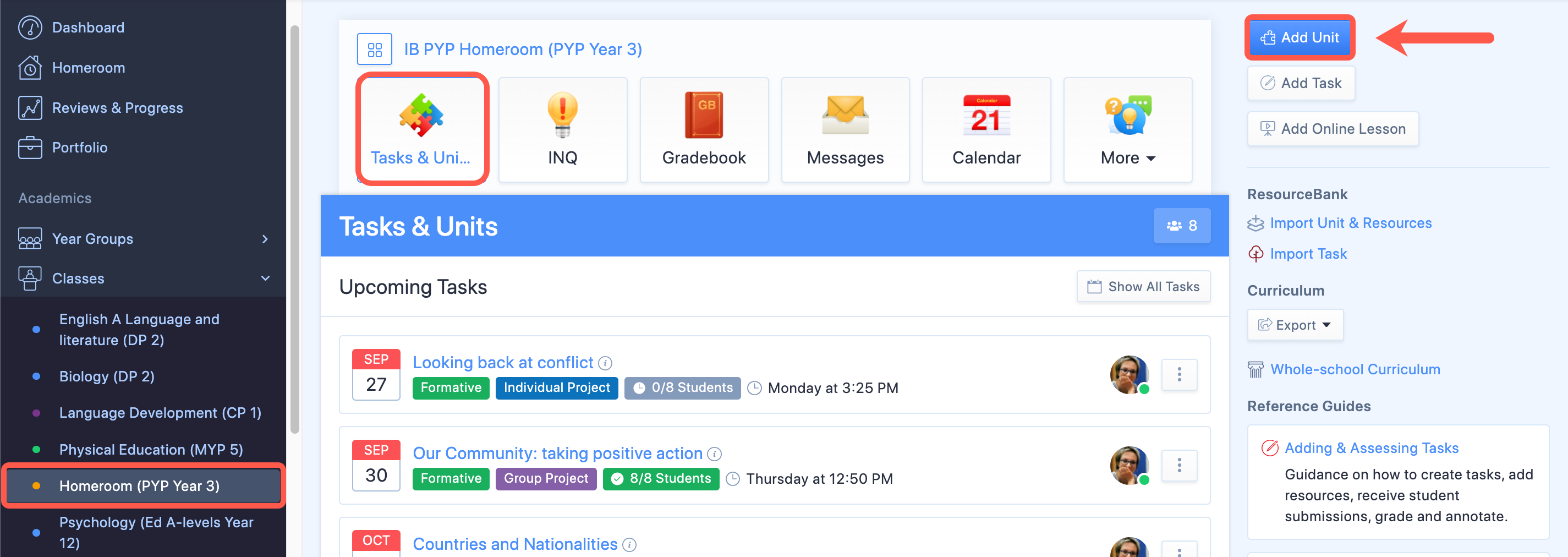Screen dimensions: 1568x557
Task: Open Portfolio from the sidebar
Action: (79, 147)
